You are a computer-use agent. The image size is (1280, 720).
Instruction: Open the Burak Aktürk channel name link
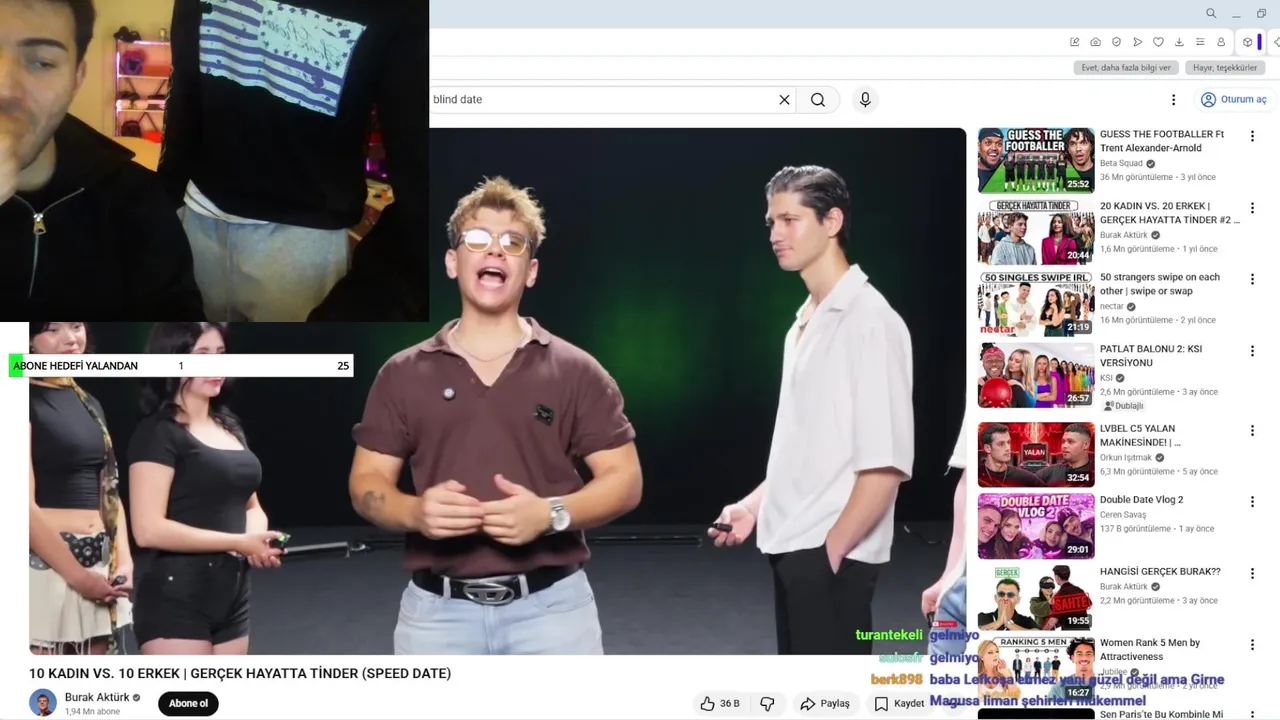click(x=97, y=697)
